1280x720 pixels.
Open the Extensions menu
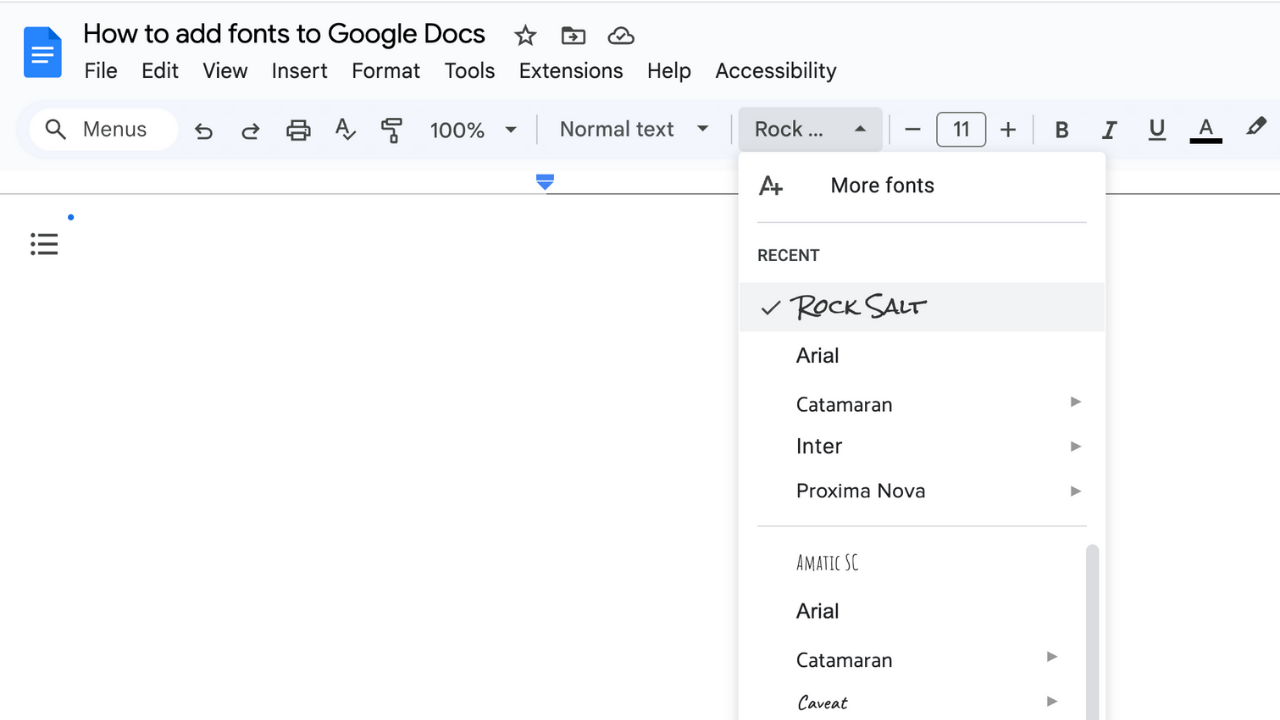click(x=570, y=71)
